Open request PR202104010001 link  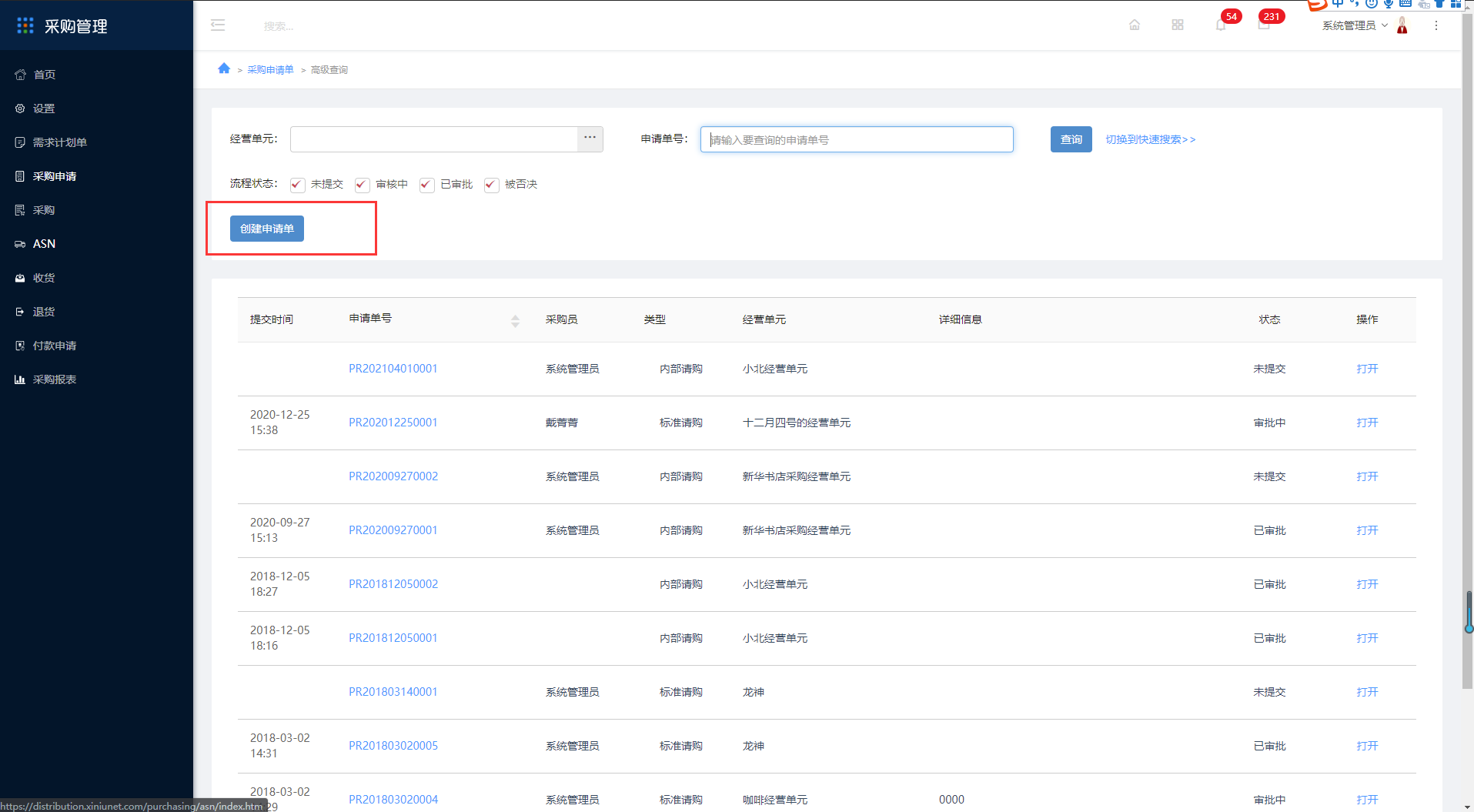click(393, 369)
